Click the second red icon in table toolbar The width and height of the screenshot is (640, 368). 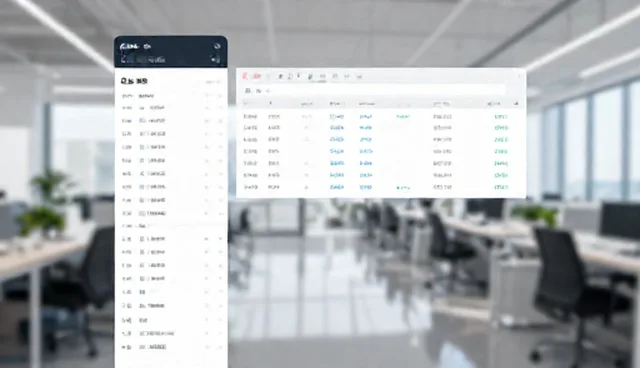257,76
